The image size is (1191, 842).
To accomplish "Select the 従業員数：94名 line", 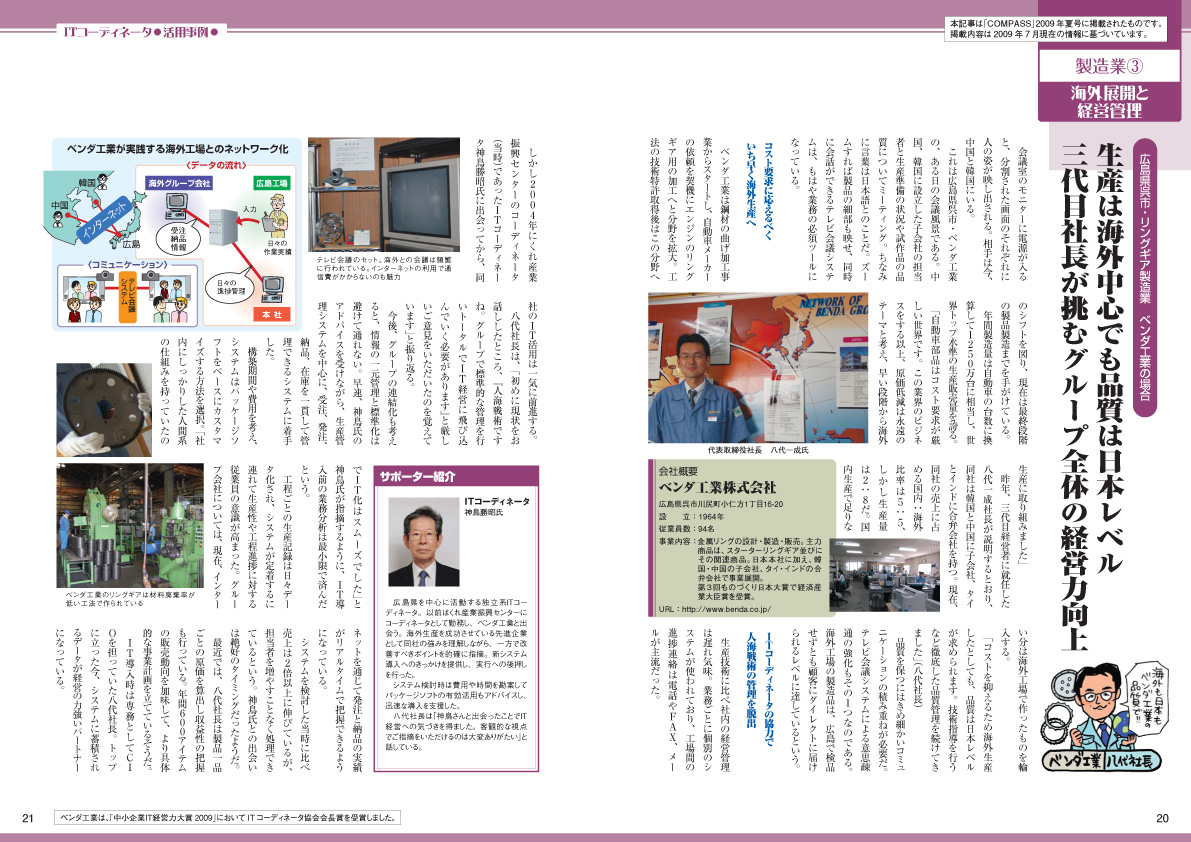I will tap(687, 528).
